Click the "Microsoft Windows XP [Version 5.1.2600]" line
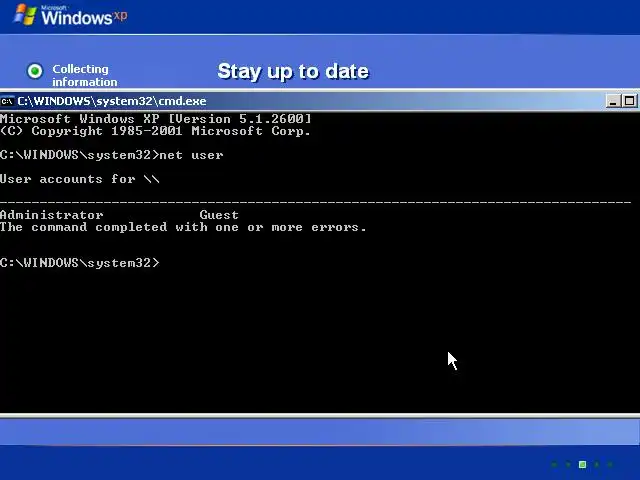Viewport: 640px width, 480px height. pos(156,119)
